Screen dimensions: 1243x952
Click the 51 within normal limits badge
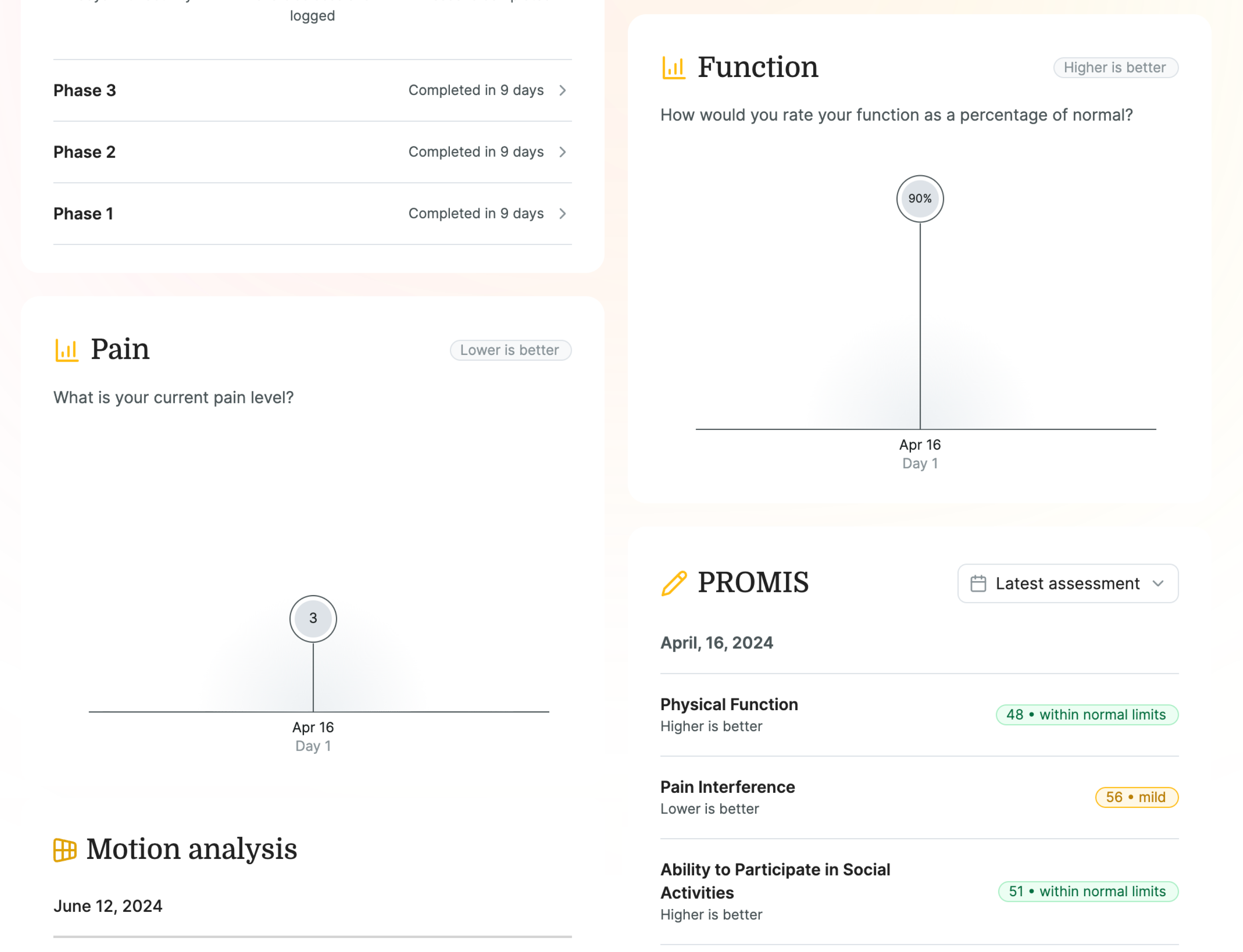(x=1088, y=891)
